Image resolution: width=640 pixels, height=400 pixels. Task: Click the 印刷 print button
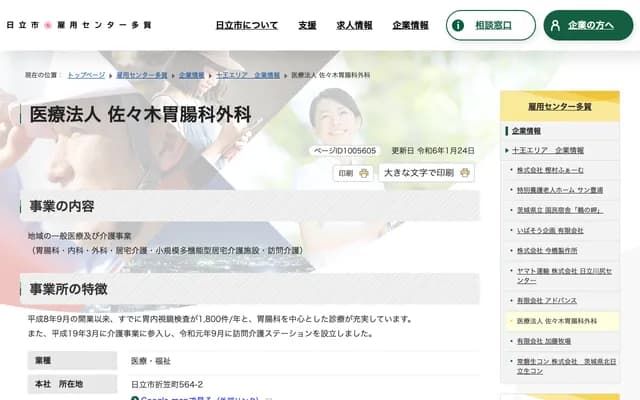pyautogui.click(x=353, y=173)
